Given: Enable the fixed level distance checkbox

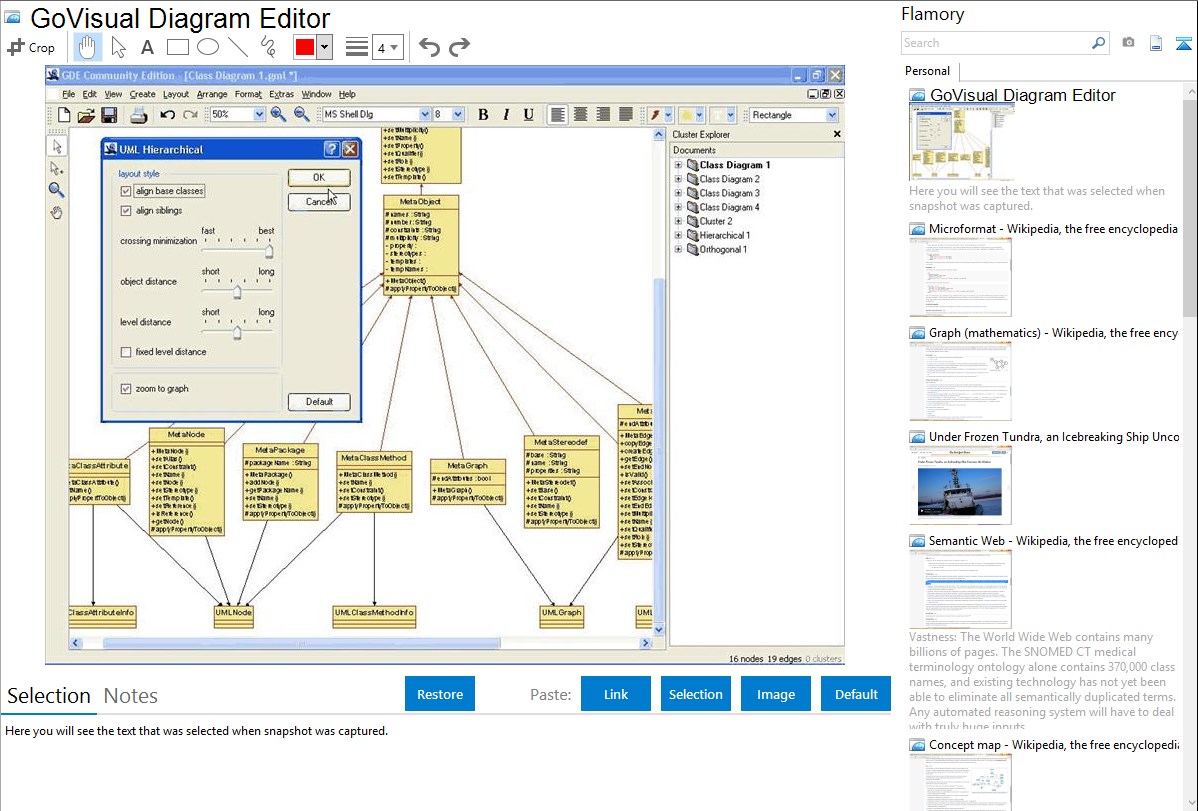Looking at the screenshot, I should click(126, 352).
